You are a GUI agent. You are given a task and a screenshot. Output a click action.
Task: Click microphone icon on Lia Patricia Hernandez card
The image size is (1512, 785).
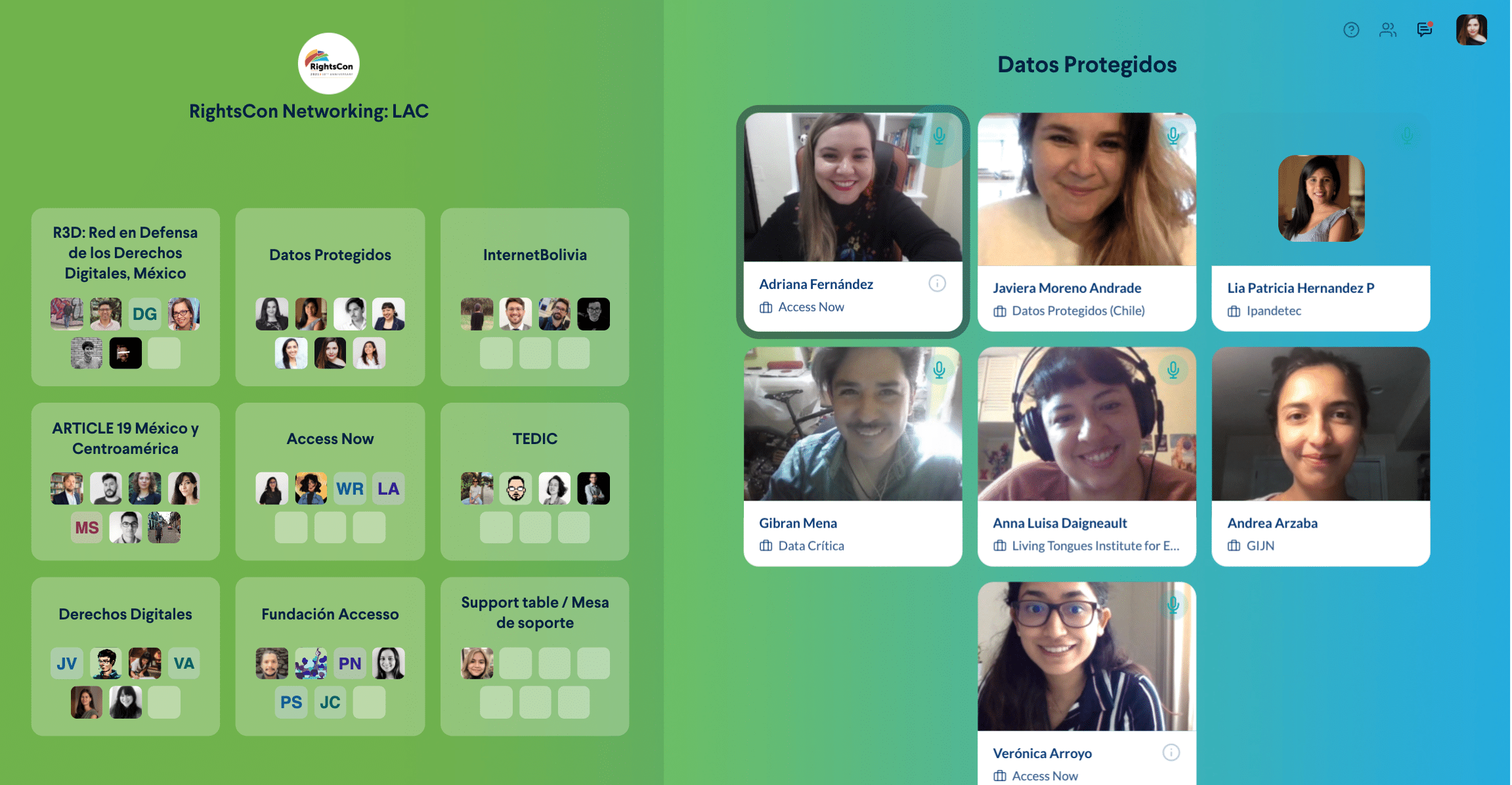tap(1407, 136)
